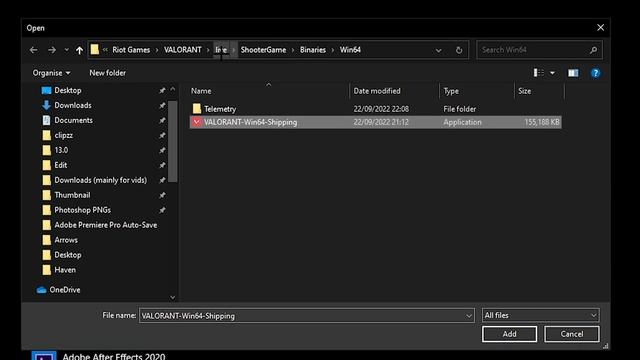This screenshot has width=640, height=360.
Task: Open Downloads in Quick access
Action: 73,105
